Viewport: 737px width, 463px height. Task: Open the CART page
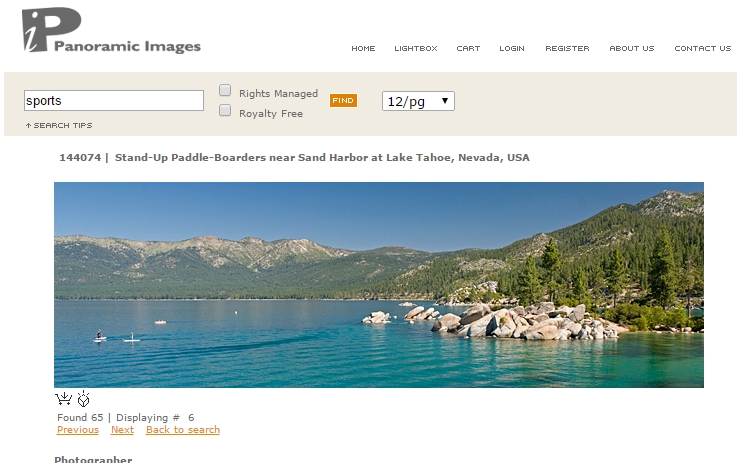[x=468, y=48]
